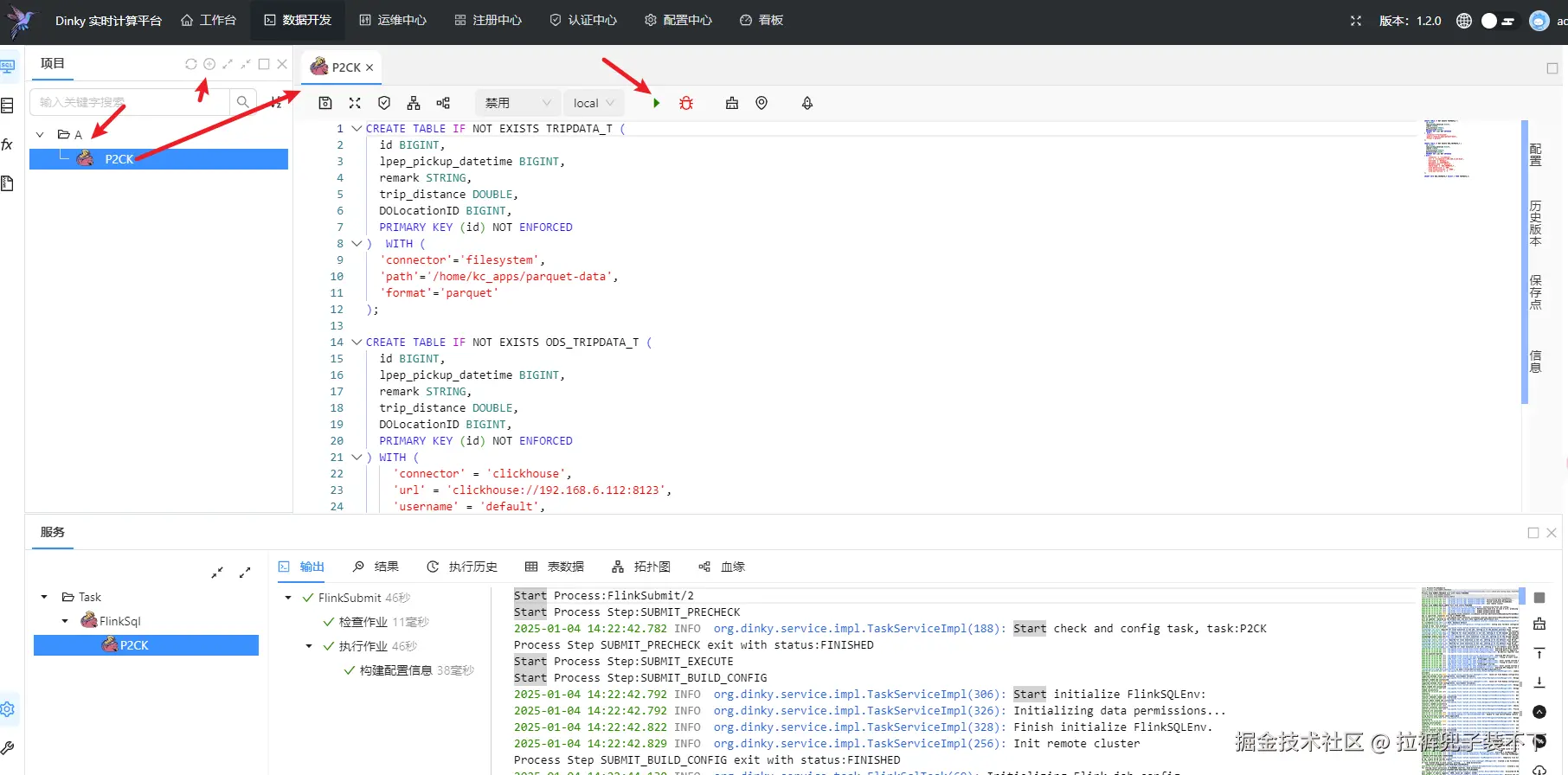Open 配置中心 in top navigation
Viewport: 1568px width, 775px height.
(x=678, y=20)
